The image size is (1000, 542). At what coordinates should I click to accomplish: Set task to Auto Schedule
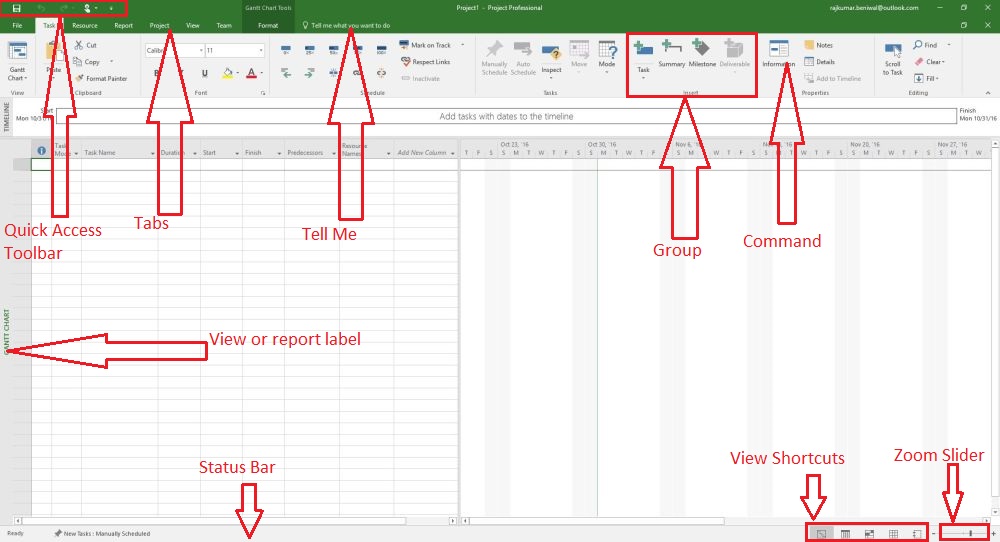pos(523,59)
